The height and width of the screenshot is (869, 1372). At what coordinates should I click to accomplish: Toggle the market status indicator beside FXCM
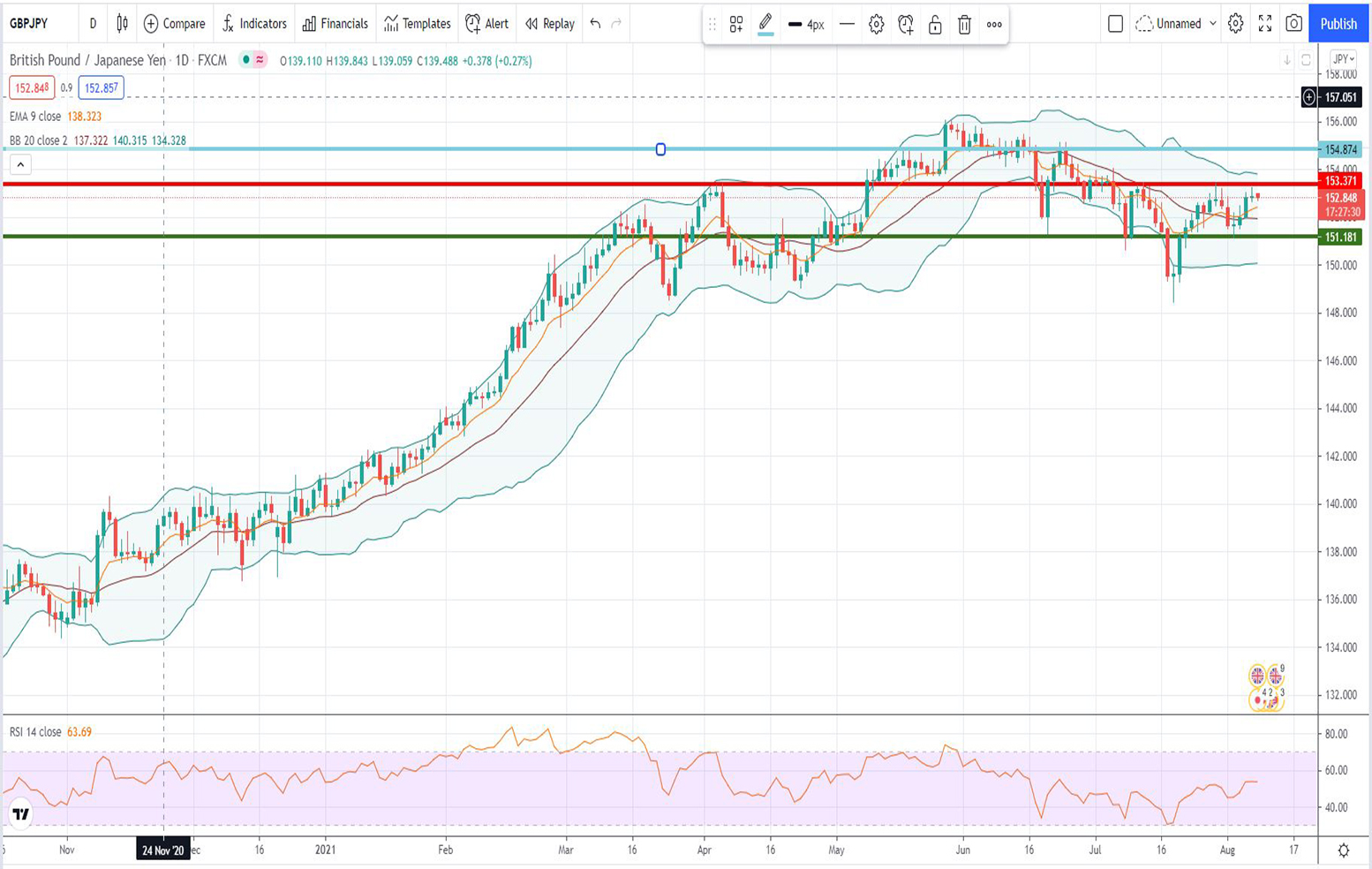click(x=246, y=60)
